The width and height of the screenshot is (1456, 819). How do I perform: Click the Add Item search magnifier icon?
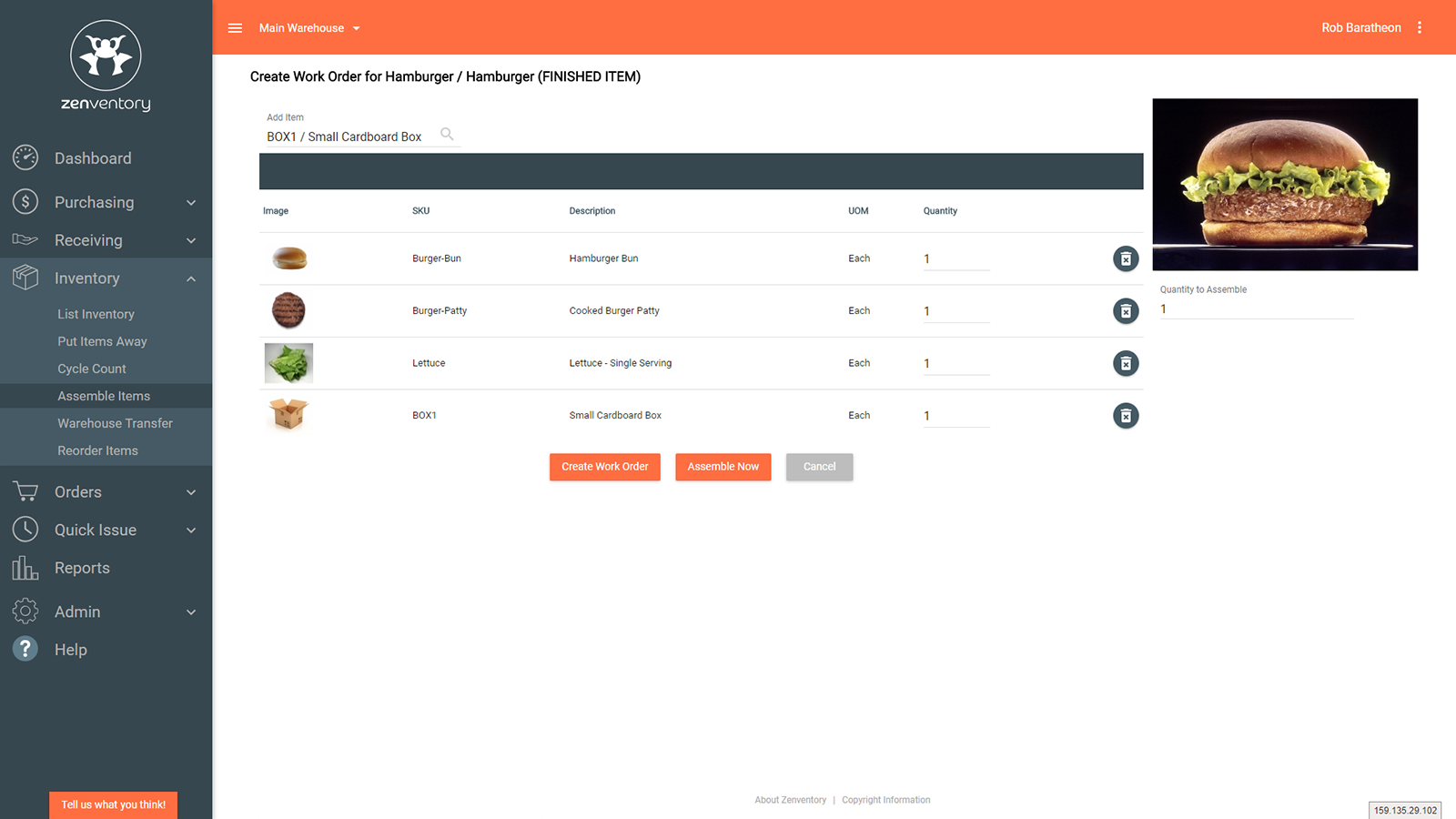(447, 133)
